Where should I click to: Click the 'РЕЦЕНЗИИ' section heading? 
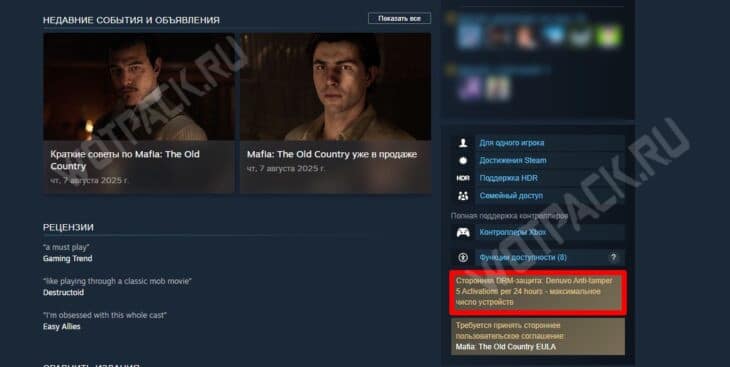tap(68, 227)
